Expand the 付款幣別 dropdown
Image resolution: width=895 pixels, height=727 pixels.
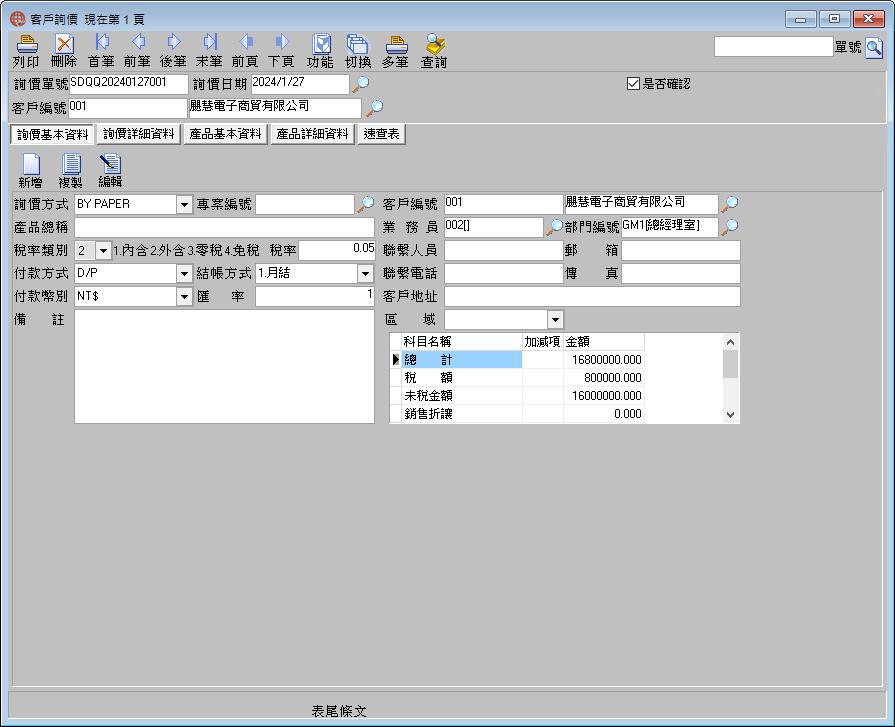point(184,297)
